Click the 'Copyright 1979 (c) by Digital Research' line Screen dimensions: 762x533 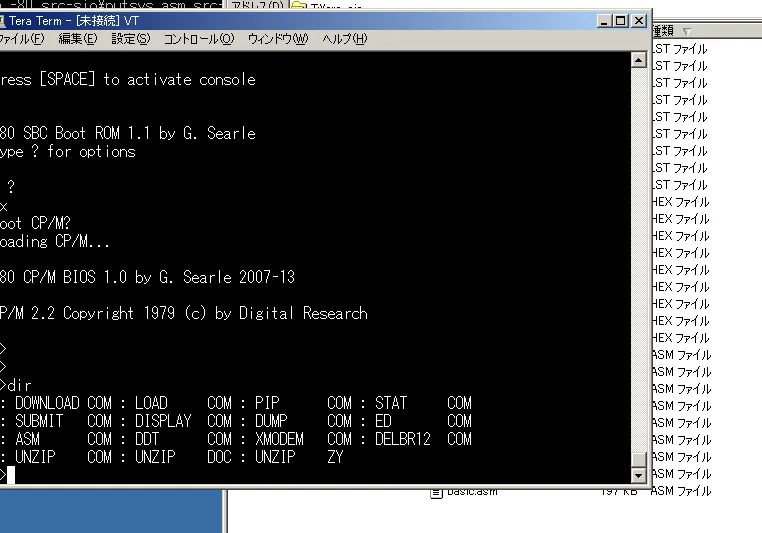point(184,313)
